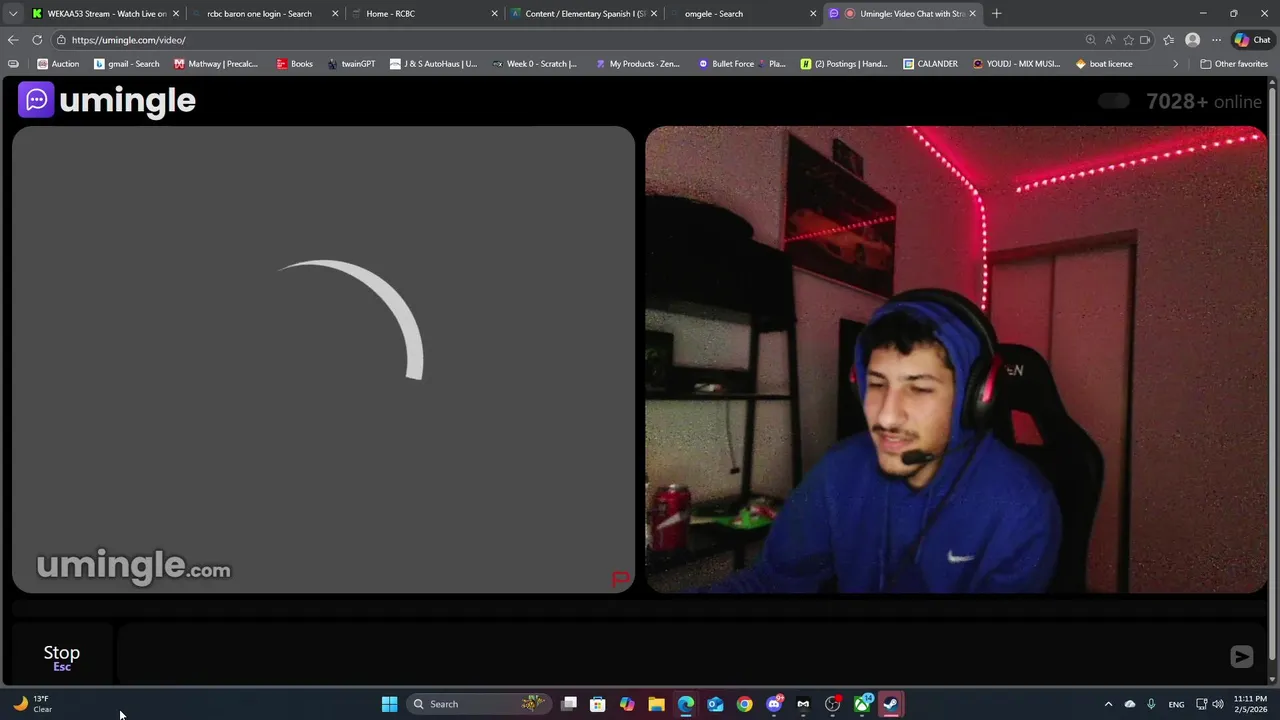Show hidden system tray icons chevron

pos(1108,704)
